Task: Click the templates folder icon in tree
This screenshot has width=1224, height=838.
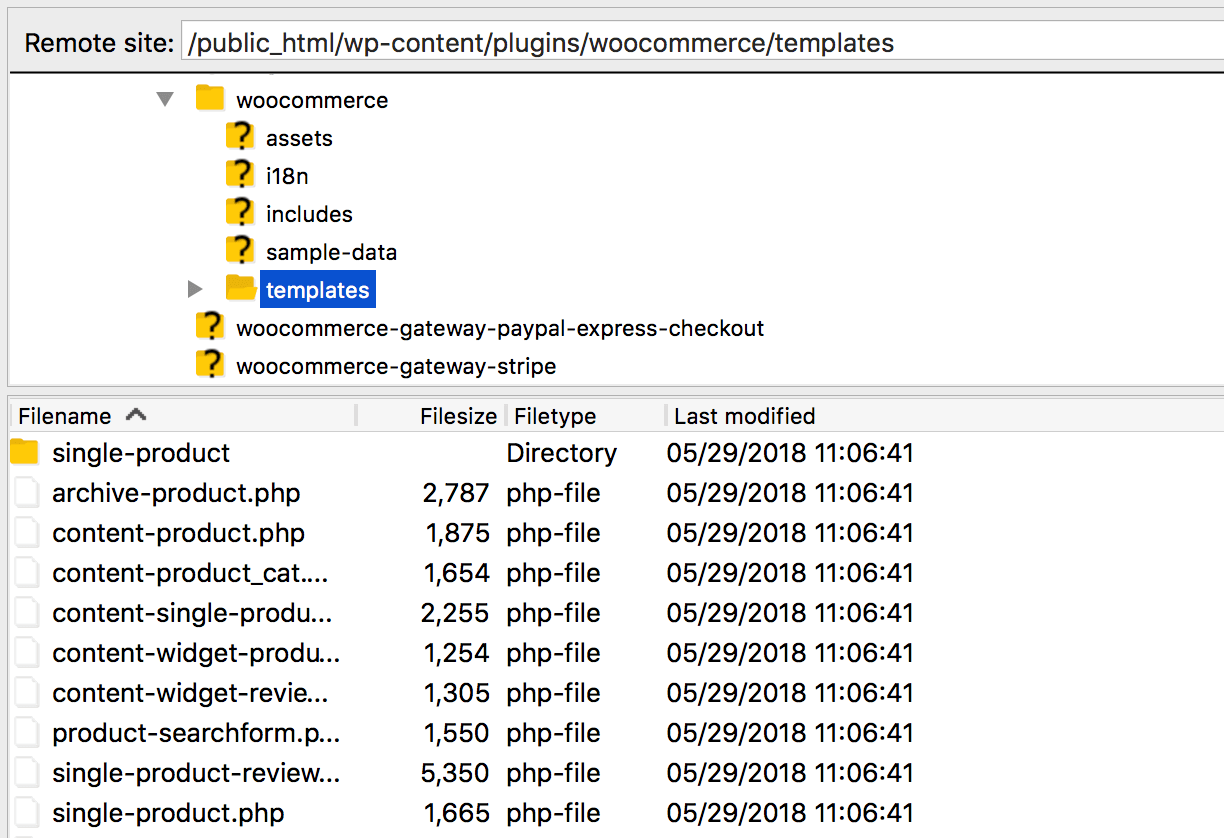Action: click(240, 288)
